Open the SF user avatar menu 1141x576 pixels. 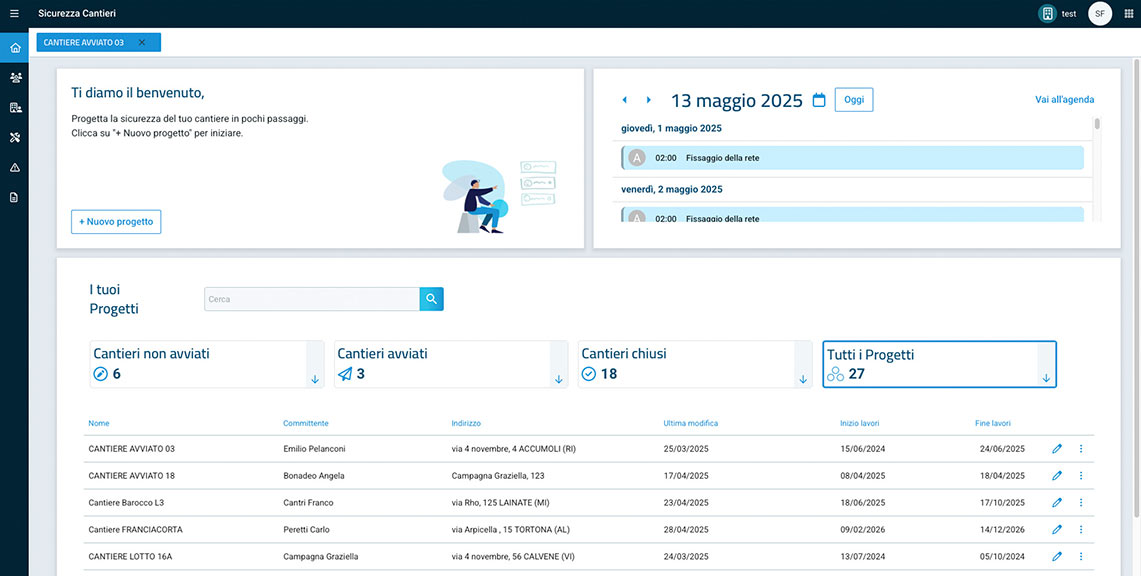[x=1100, y=14]
